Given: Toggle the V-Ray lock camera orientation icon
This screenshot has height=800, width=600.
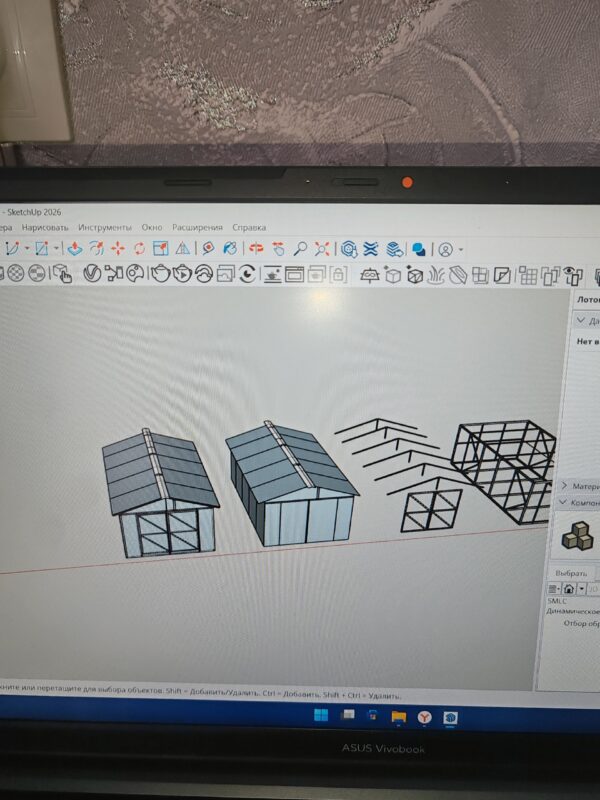Looking at the screenshot, I should click(338, 274).
